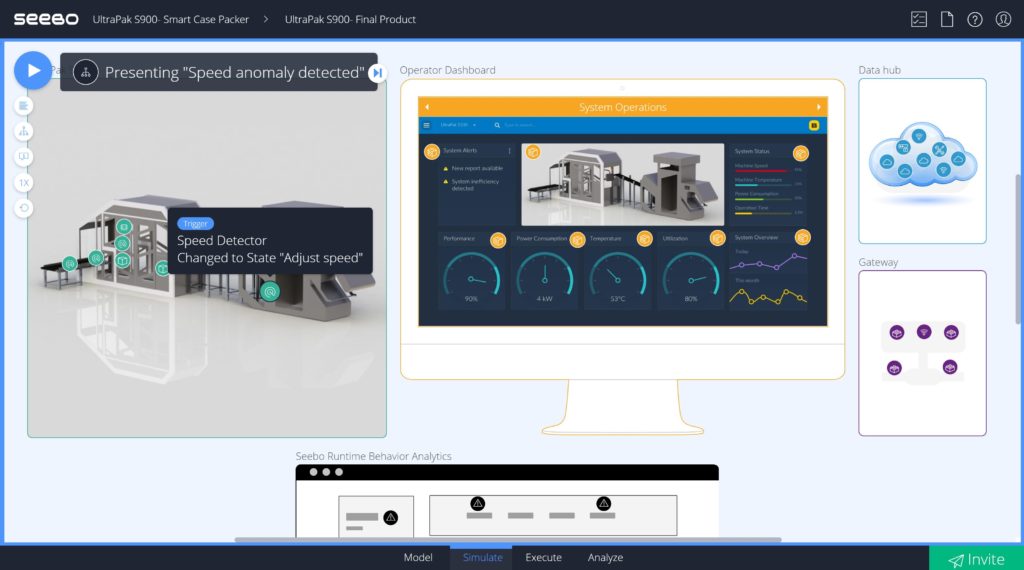
Task: Select the green sensor marker on conveyor belt end
Action: (70, 264)
